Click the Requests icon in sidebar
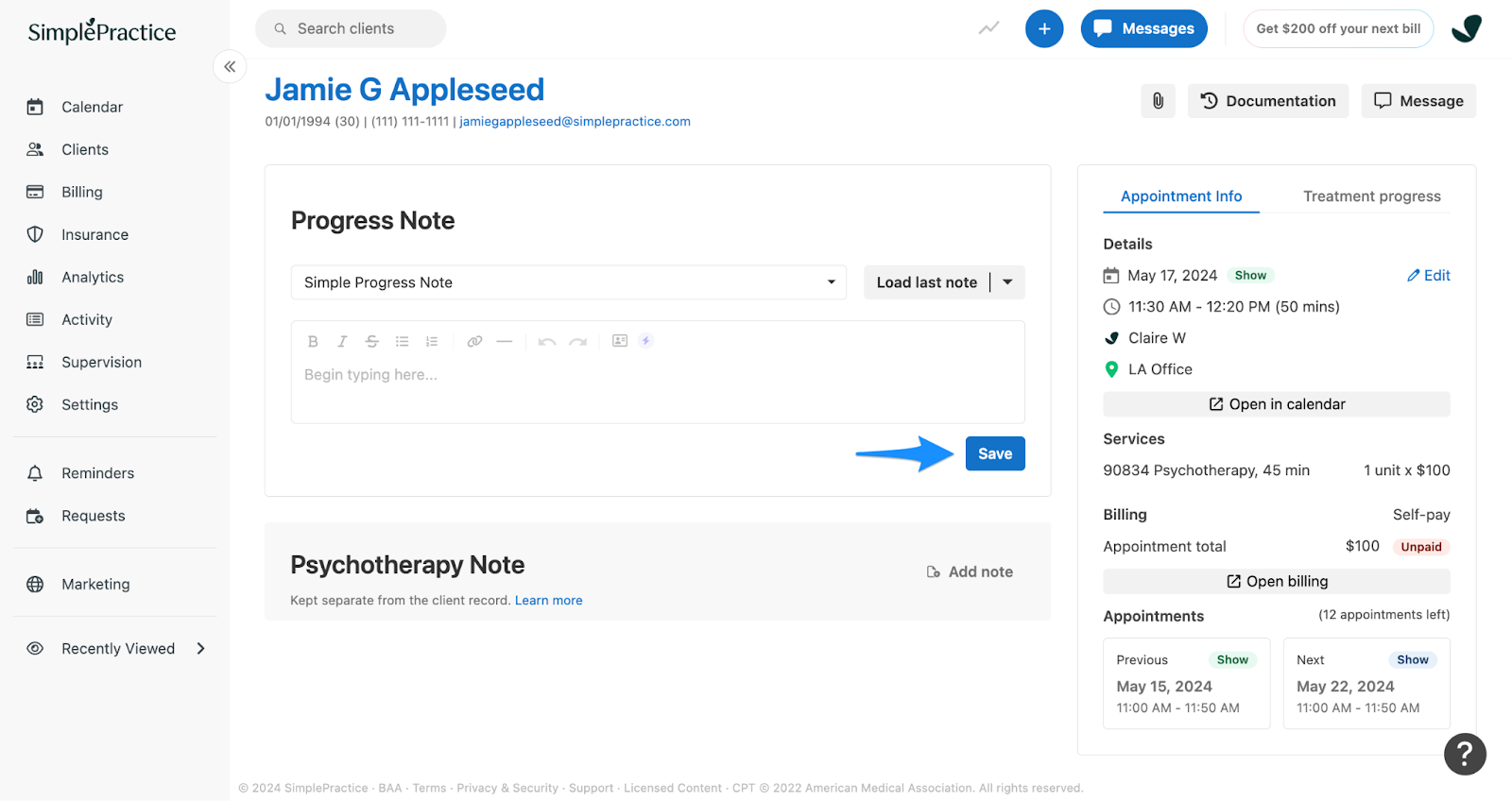The height and width of the screenshot is (801, 1512). pos(35,516)
